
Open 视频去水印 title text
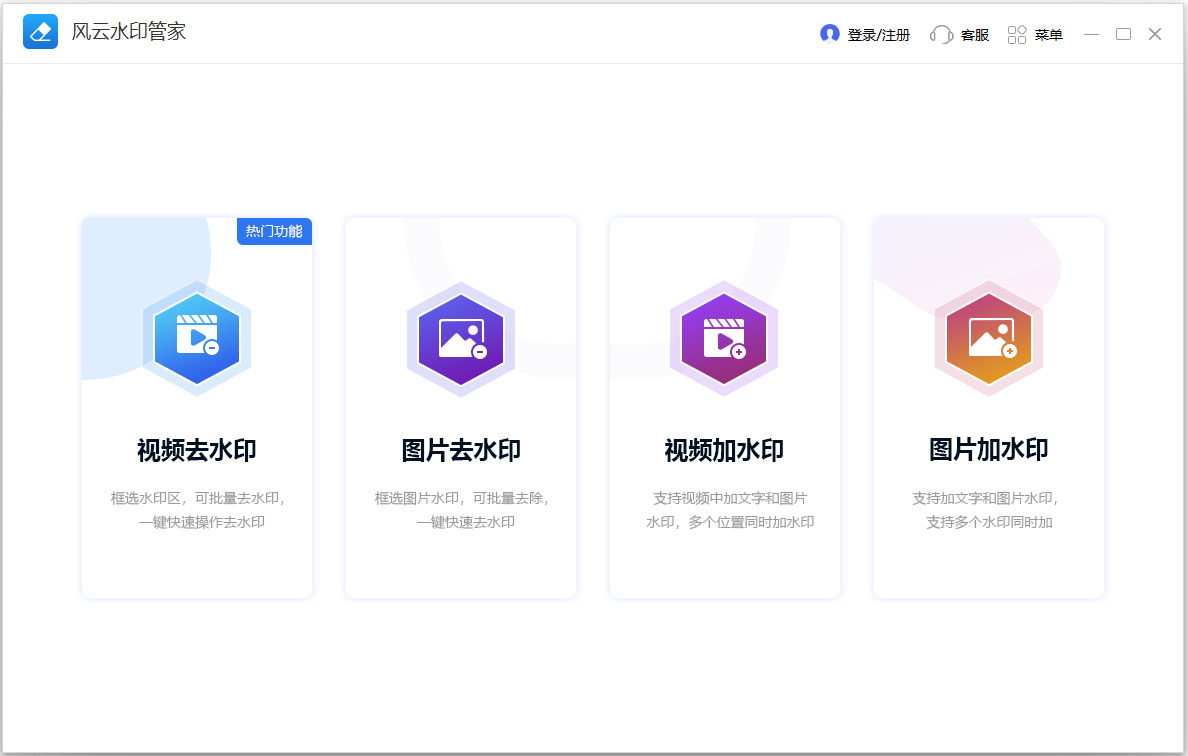pyautogui.click(x=197, y=450)
